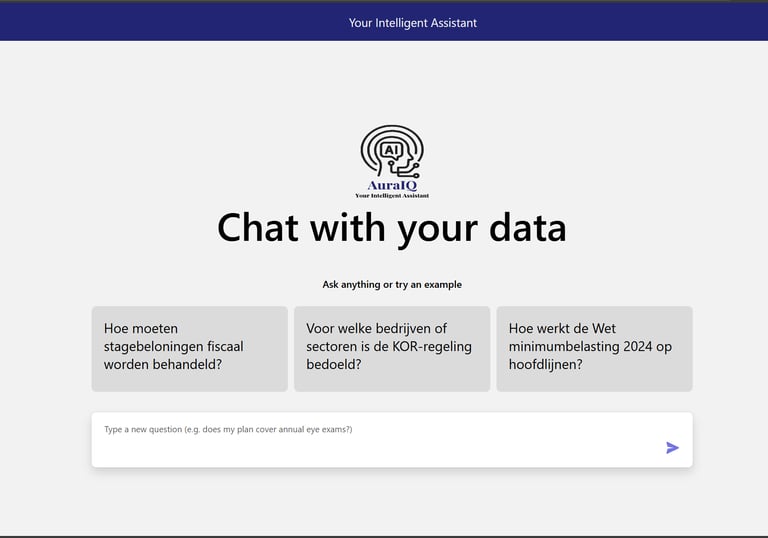Image resolution: width=768 pixels, height=538 pixels.
Task: Click the AuraIQ brain logo graphic
Action: point(392,152)
